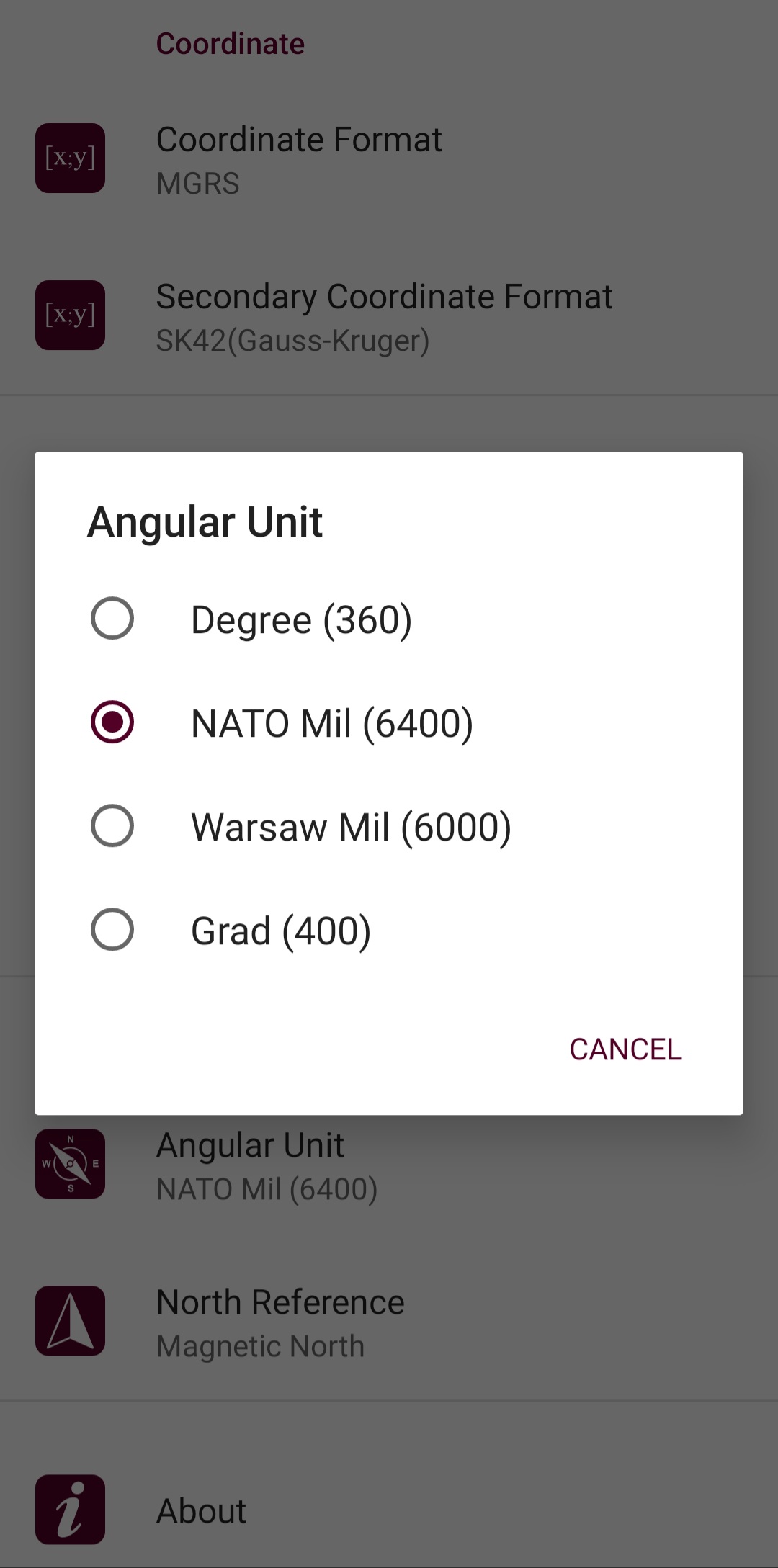
Task: Select the Grad (400) radio button
Action: point(112,929)
